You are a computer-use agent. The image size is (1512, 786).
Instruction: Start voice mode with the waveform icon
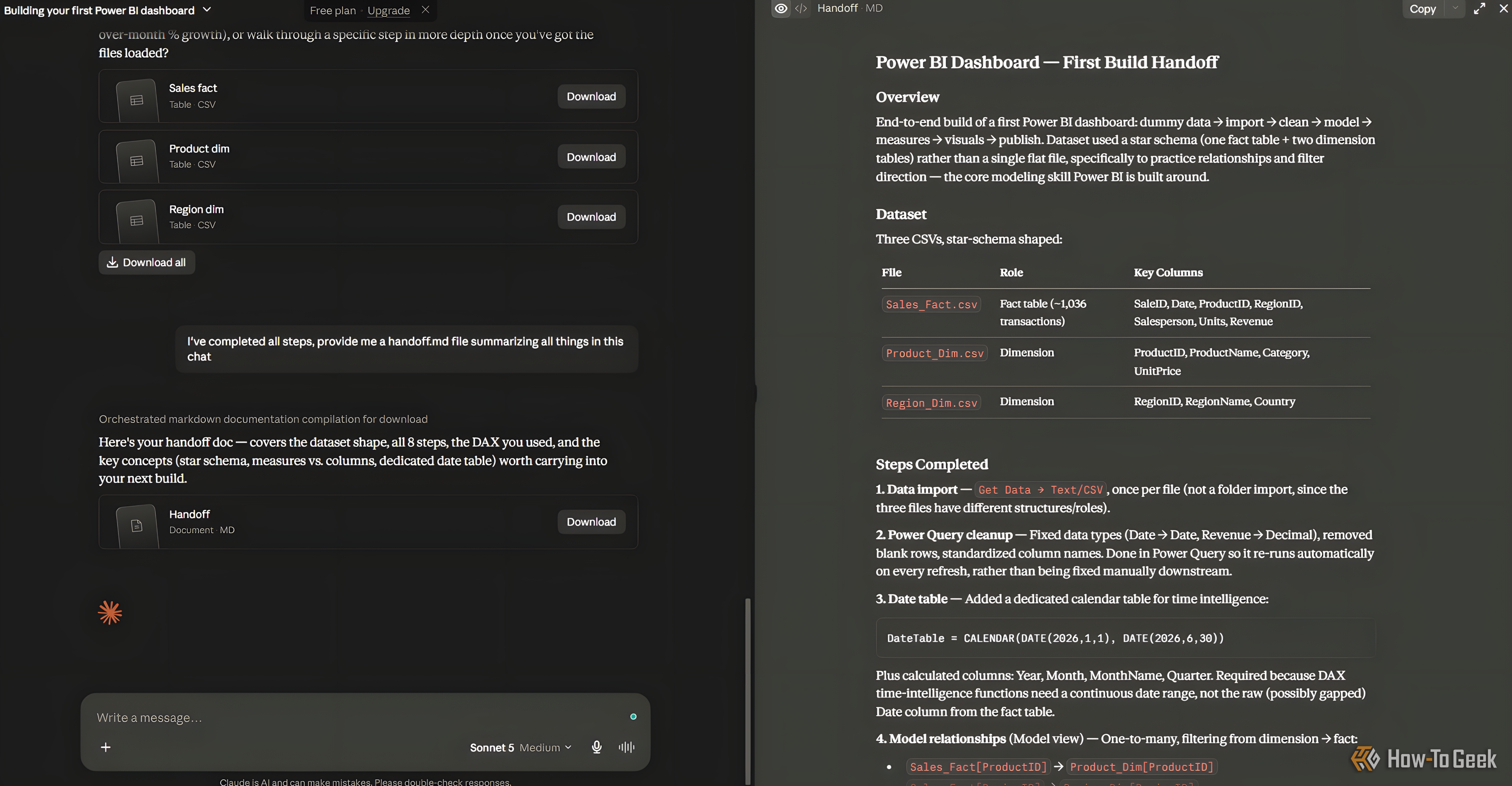(626, 747)
